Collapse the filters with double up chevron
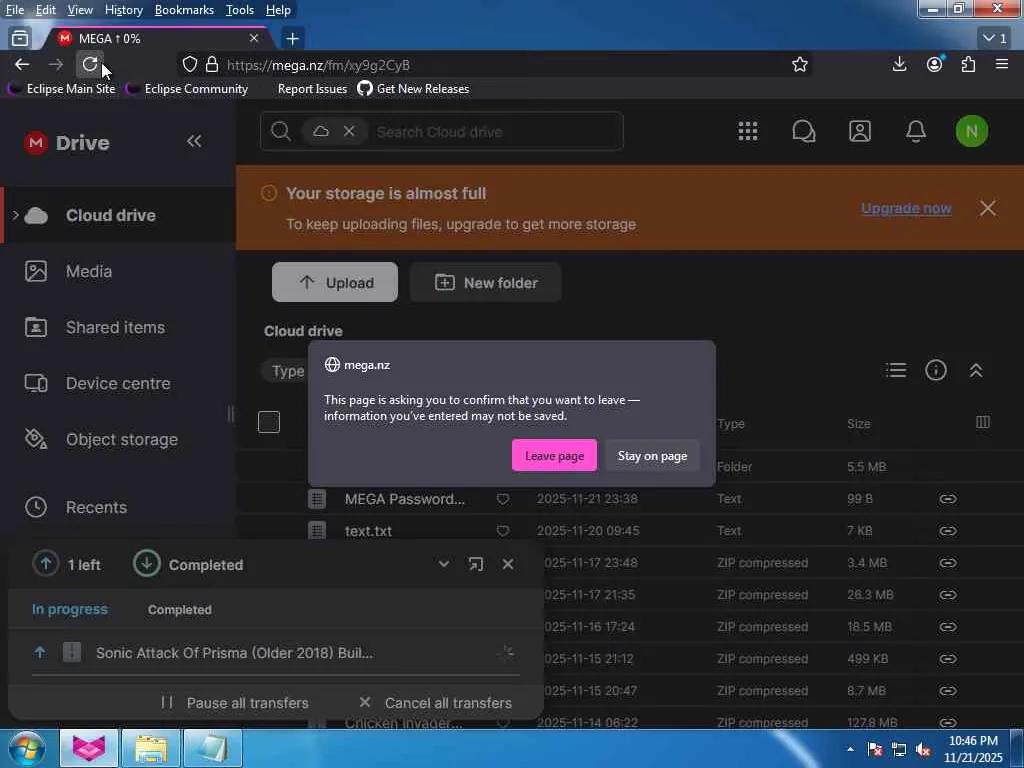1024x768 pixels. click(976, 370)
